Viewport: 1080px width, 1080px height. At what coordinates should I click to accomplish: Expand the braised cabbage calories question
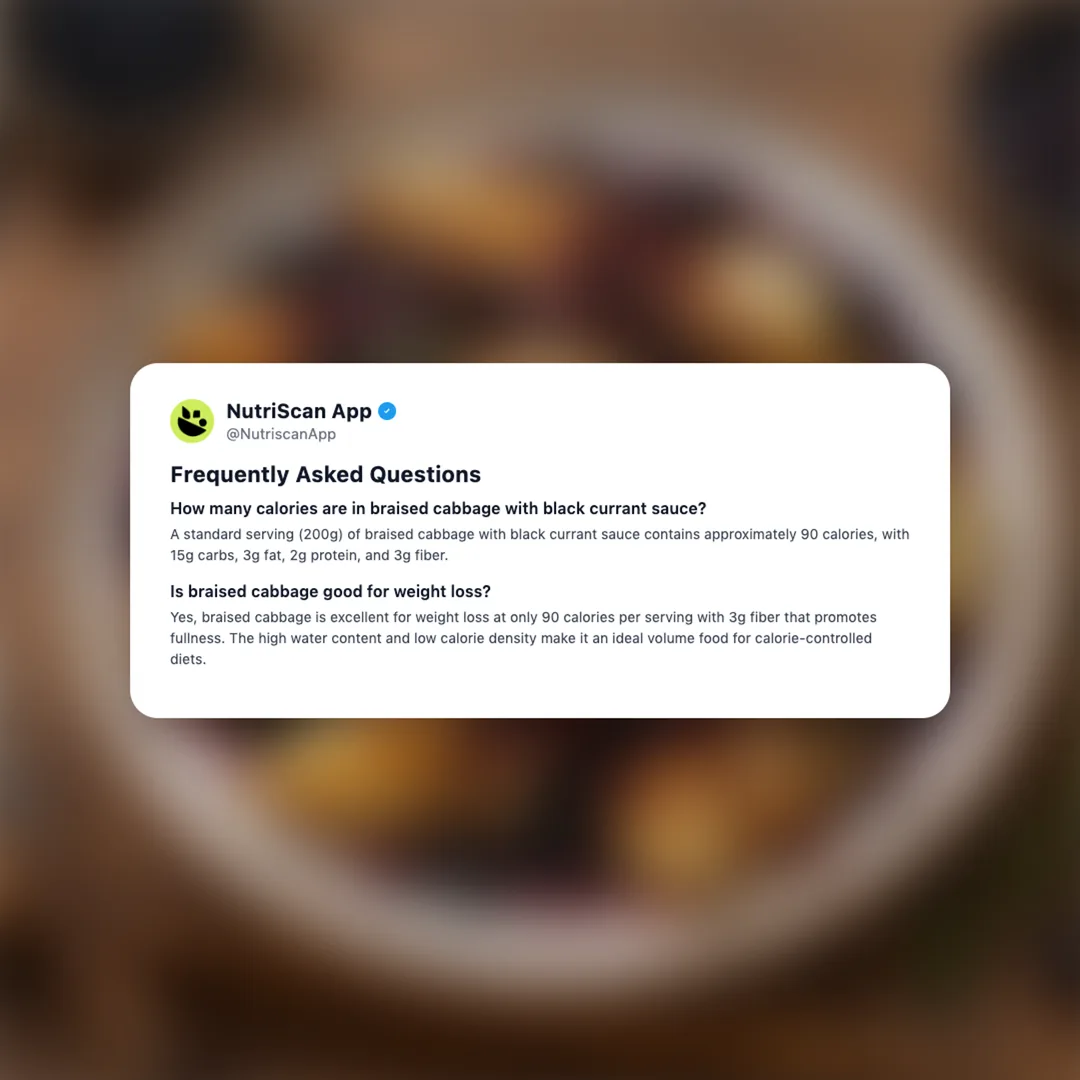tap(438, 508)
